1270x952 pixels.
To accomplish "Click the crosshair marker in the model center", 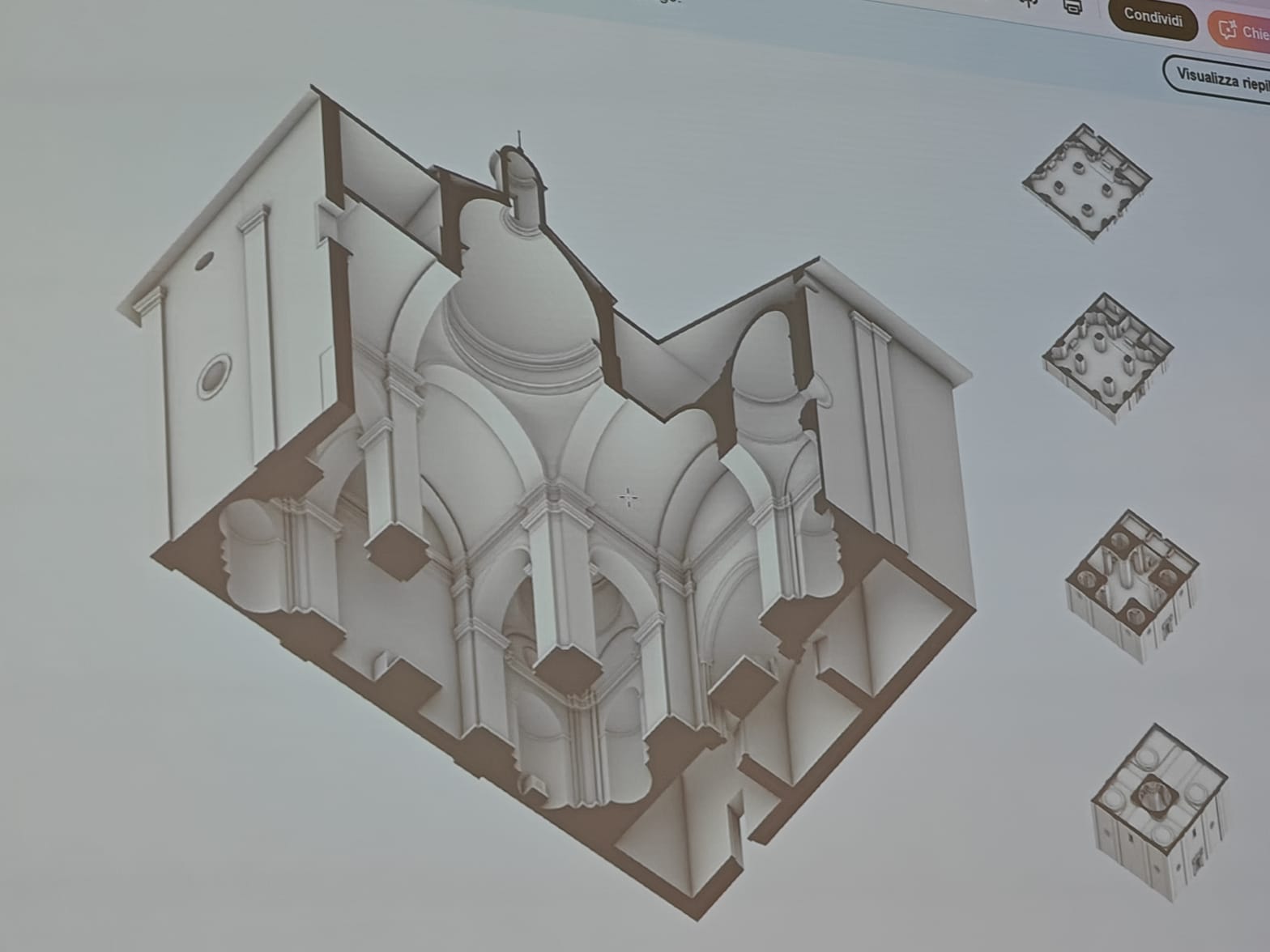I will tap(628, 497).
